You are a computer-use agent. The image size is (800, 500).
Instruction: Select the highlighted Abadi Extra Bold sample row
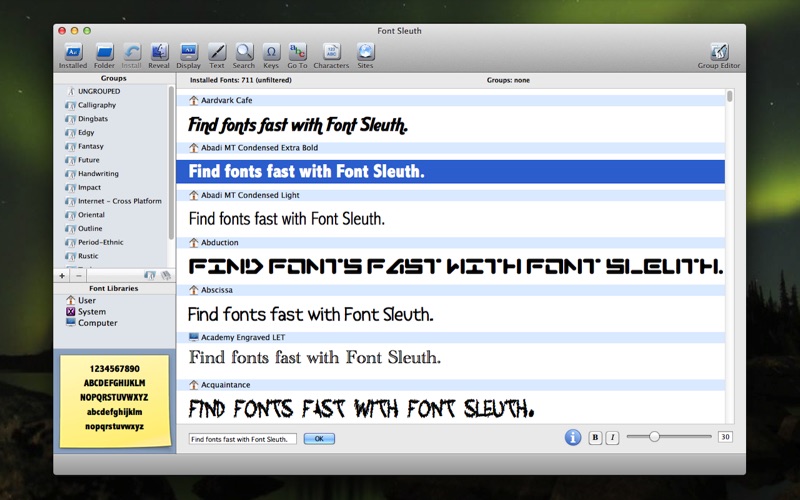[x=451, y=171]
